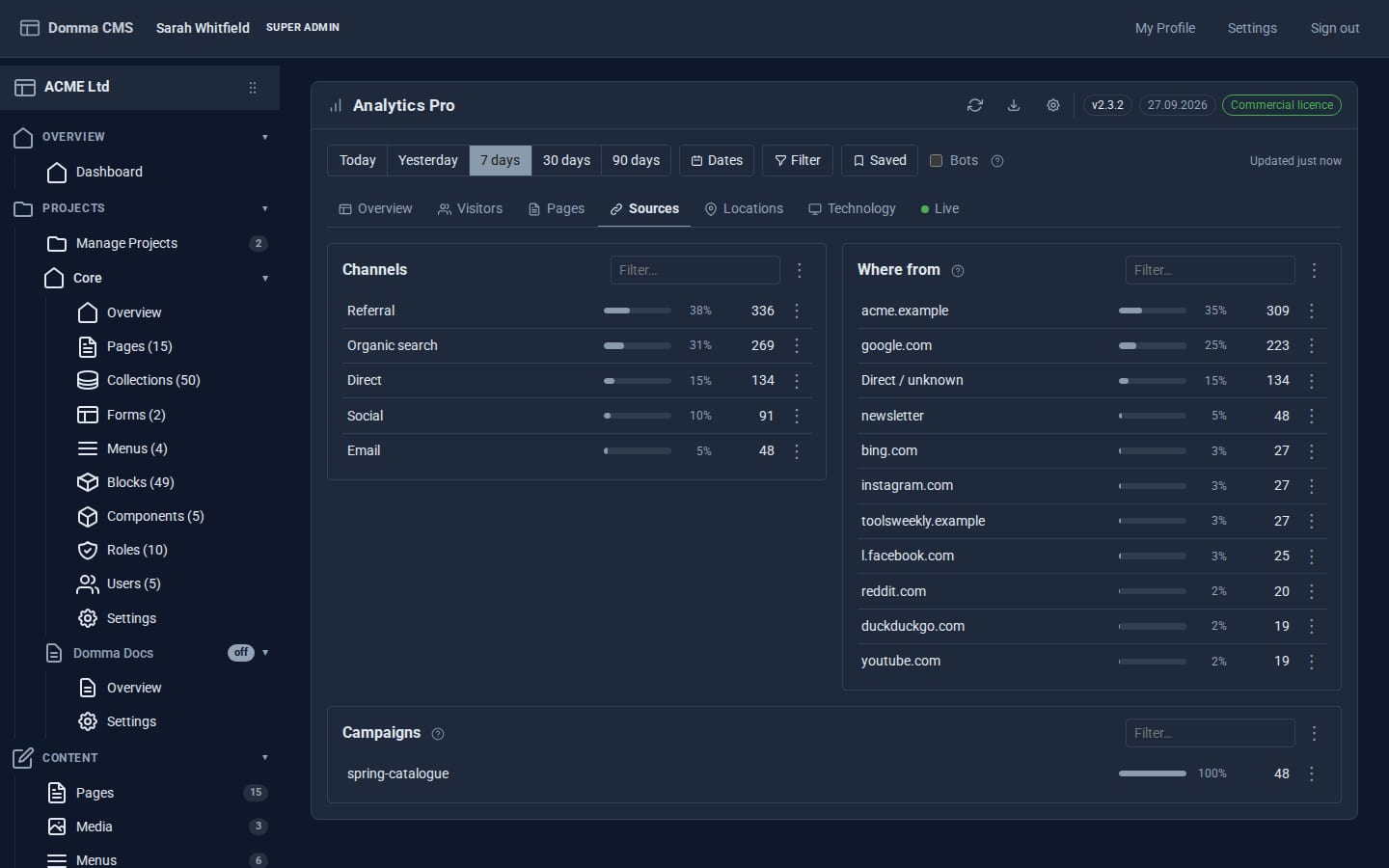Open help icon next to Bots
The image size is (1389, 868).
pos(997,161)
